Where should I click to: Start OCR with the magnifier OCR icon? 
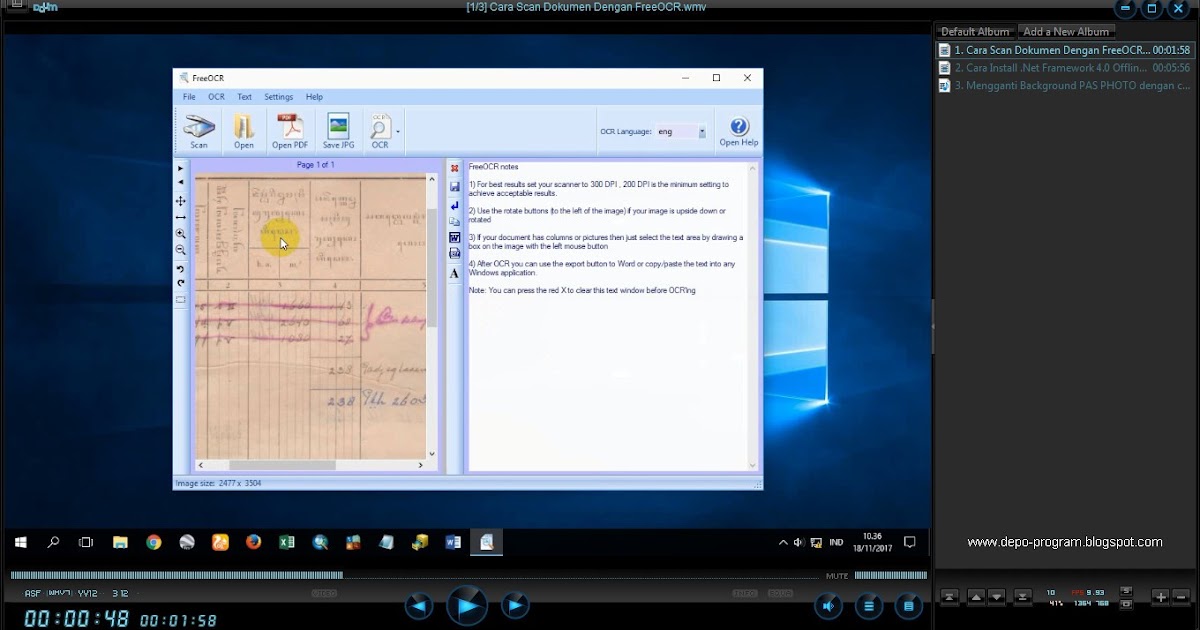point(380,132)
